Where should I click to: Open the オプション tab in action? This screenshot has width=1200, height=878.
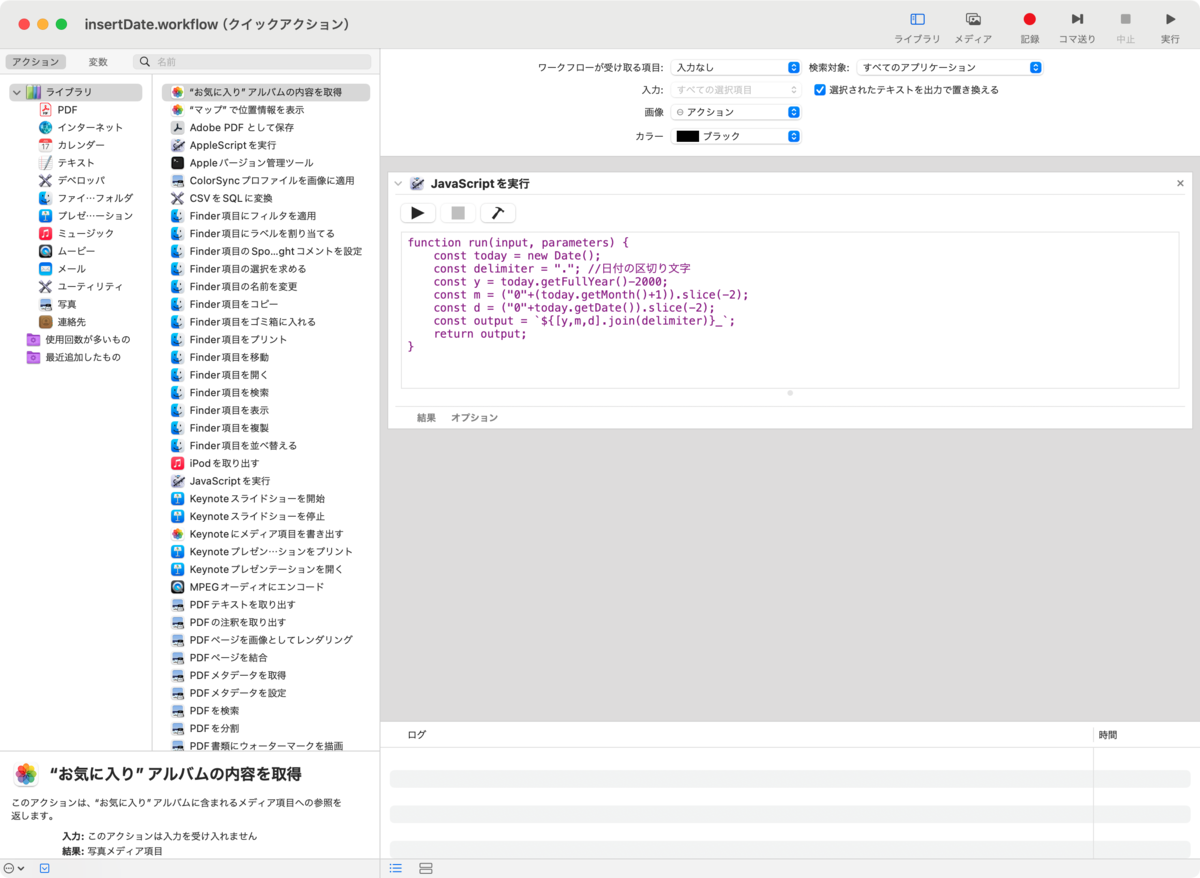point(474,418)
